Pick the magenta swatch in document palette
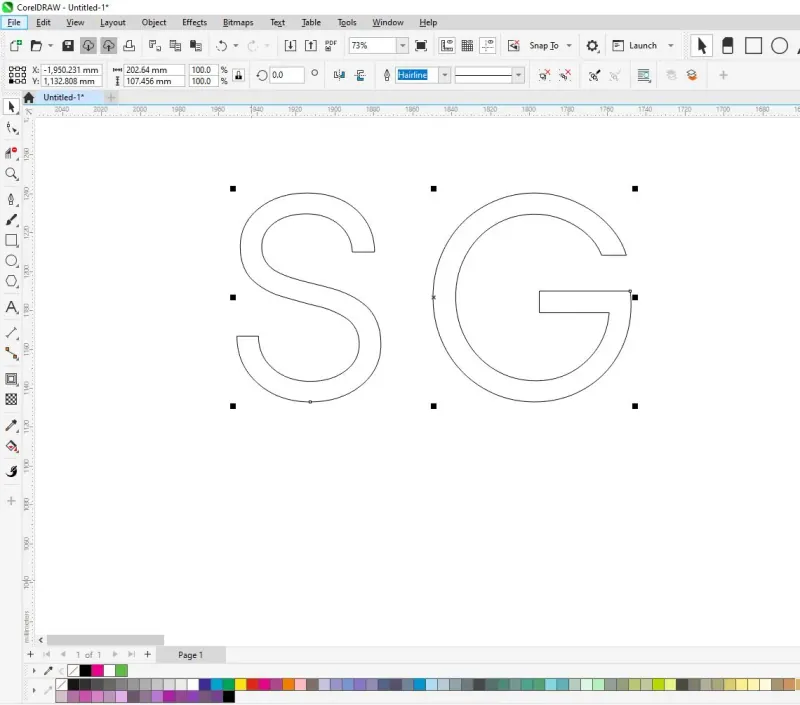Viewport: 800px width, 705px height. (x=97, y=670)
